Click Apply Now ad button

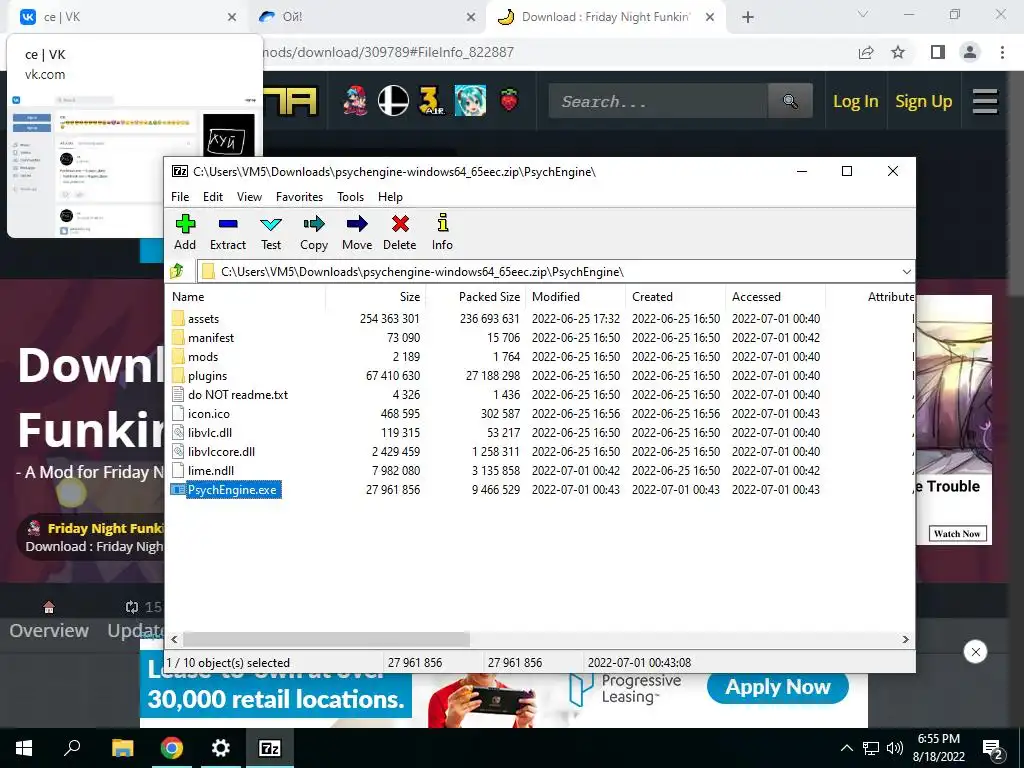[777, 687]
